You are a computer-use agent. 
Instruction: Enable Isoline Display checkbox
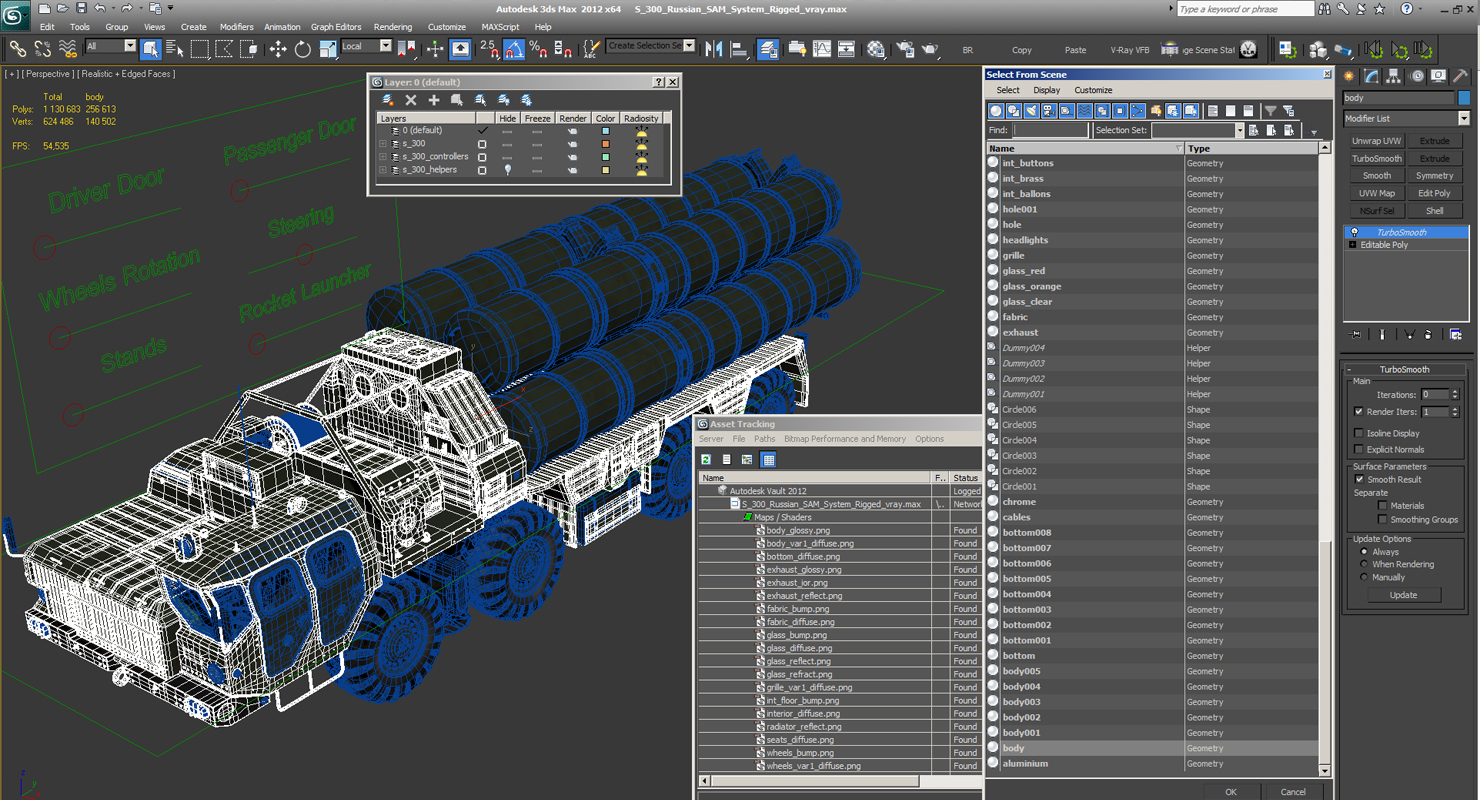(x=1358, y=433)
